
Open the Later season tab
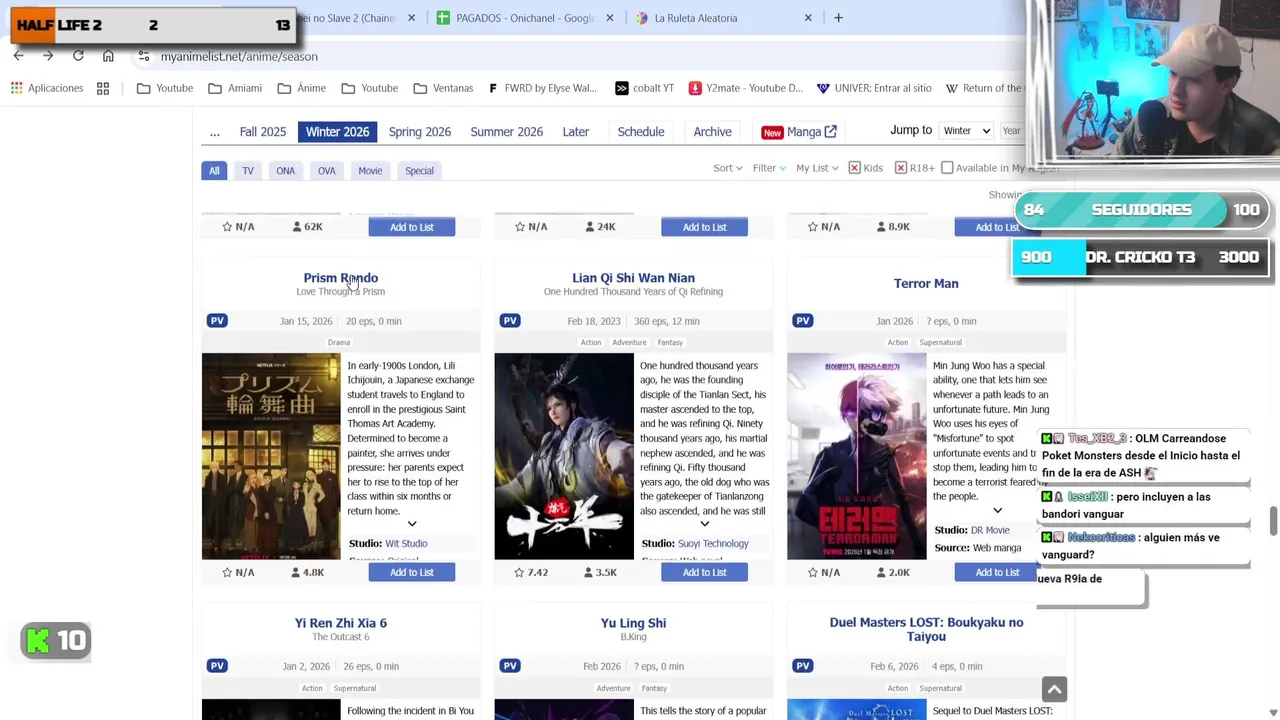pos(576,132)
